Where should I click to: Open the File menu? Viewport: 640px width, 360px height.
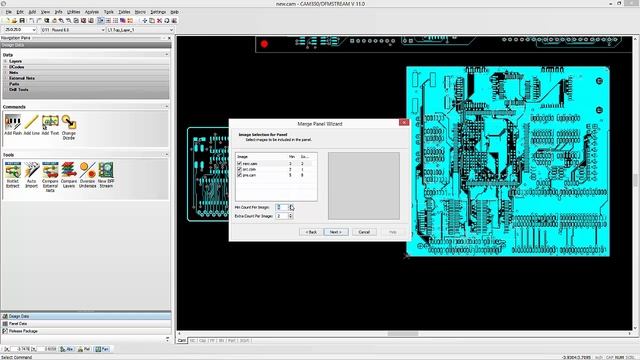[x=9, y=12]
